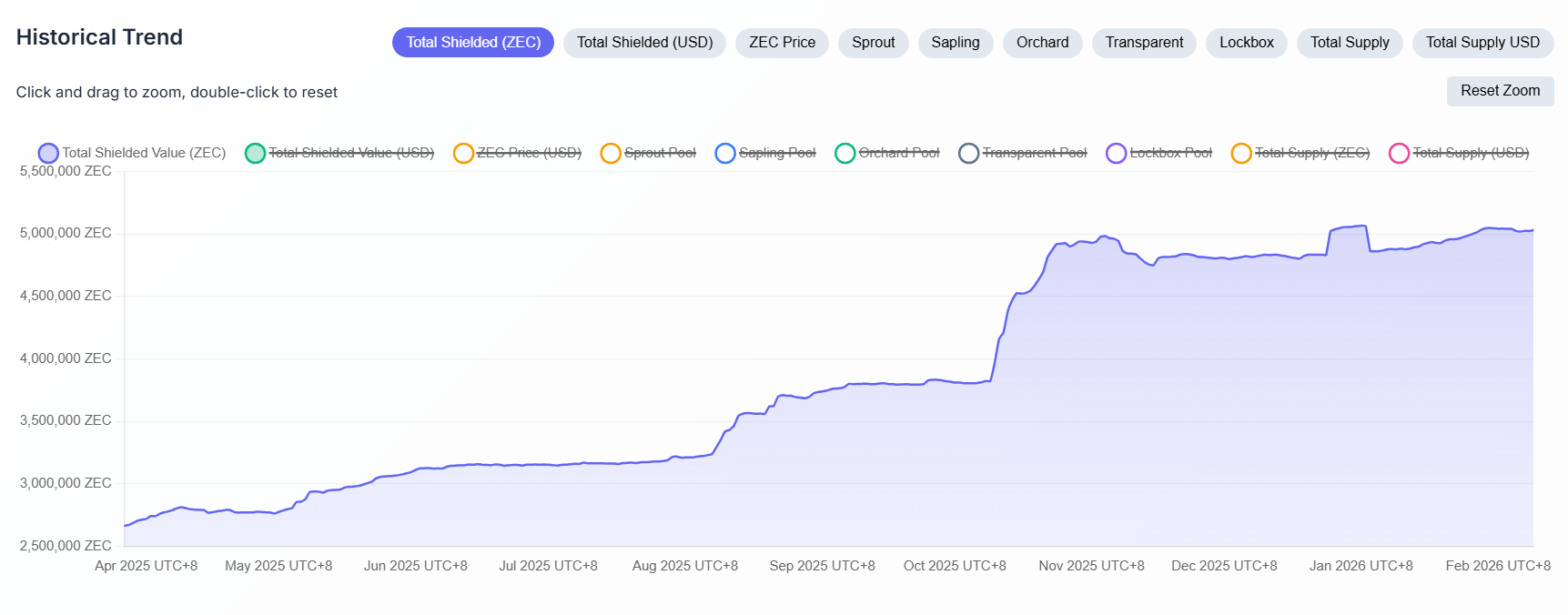Viewport: 1568px width, 615px height.
Task: Click the Sprout Pool legend circle icon
Action: click(x=611, y=153)
